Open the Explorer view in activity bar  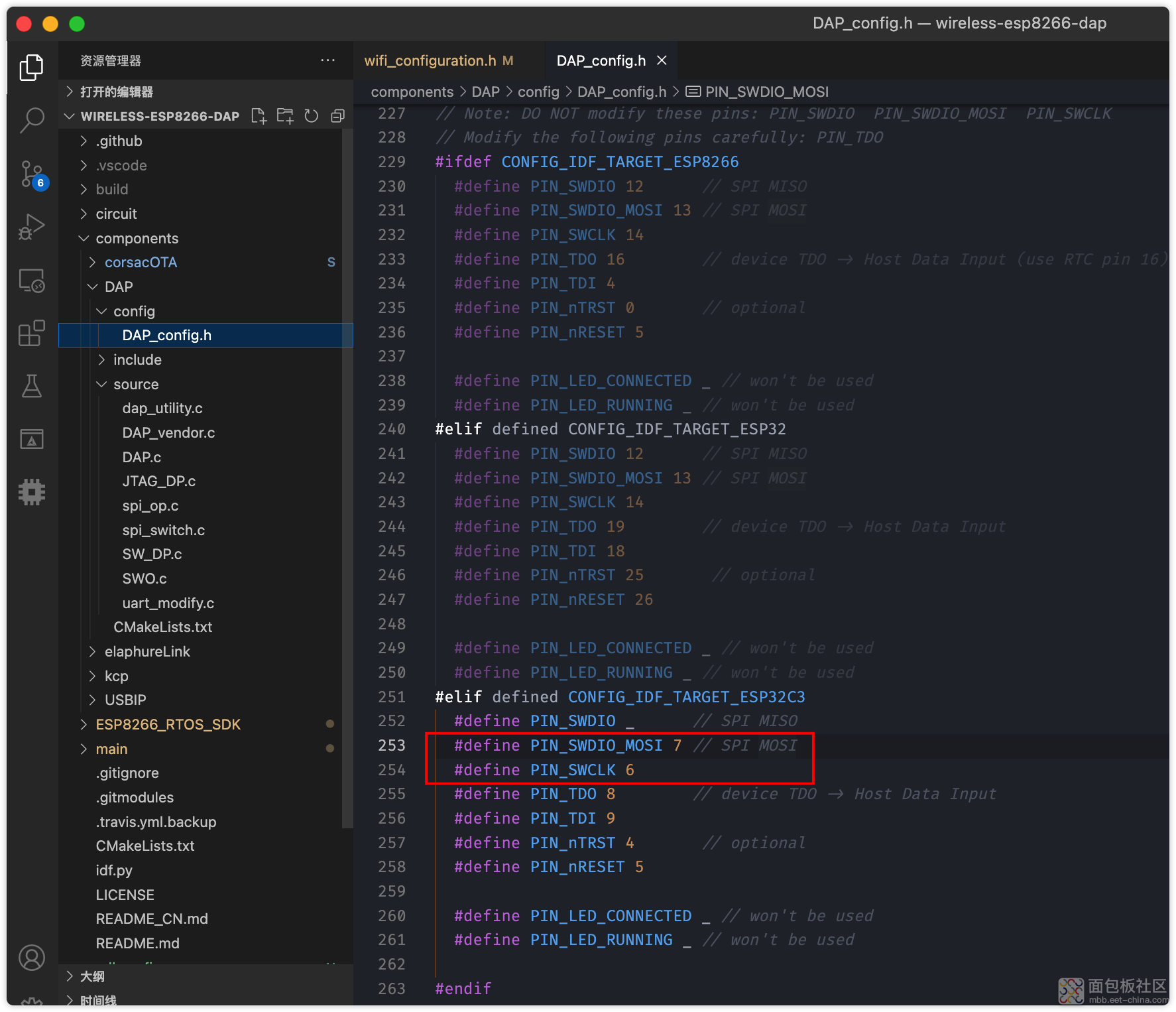coord(31,67)
